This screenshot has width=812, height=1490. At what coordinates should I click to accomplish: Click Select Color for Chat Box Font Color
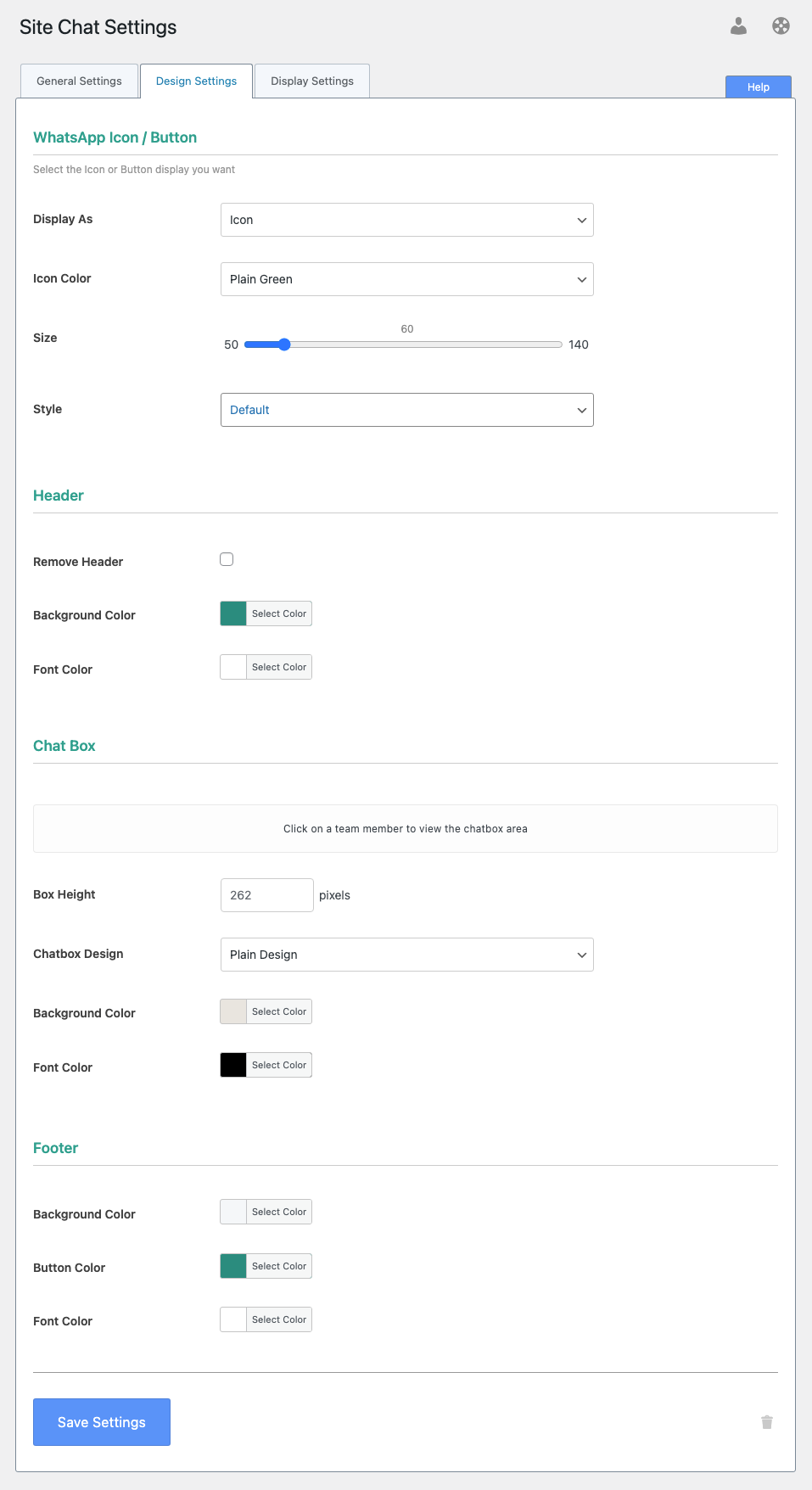pos(279,1065)
